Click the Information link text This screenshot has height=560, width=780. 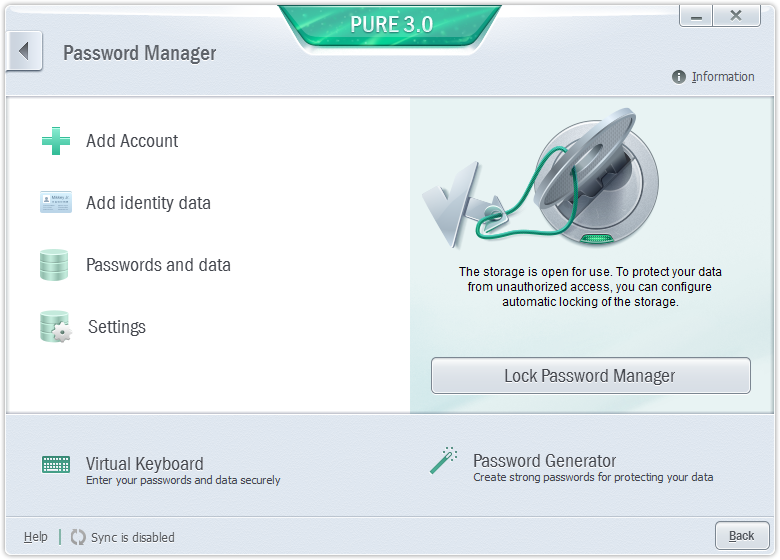click(723, 77)
